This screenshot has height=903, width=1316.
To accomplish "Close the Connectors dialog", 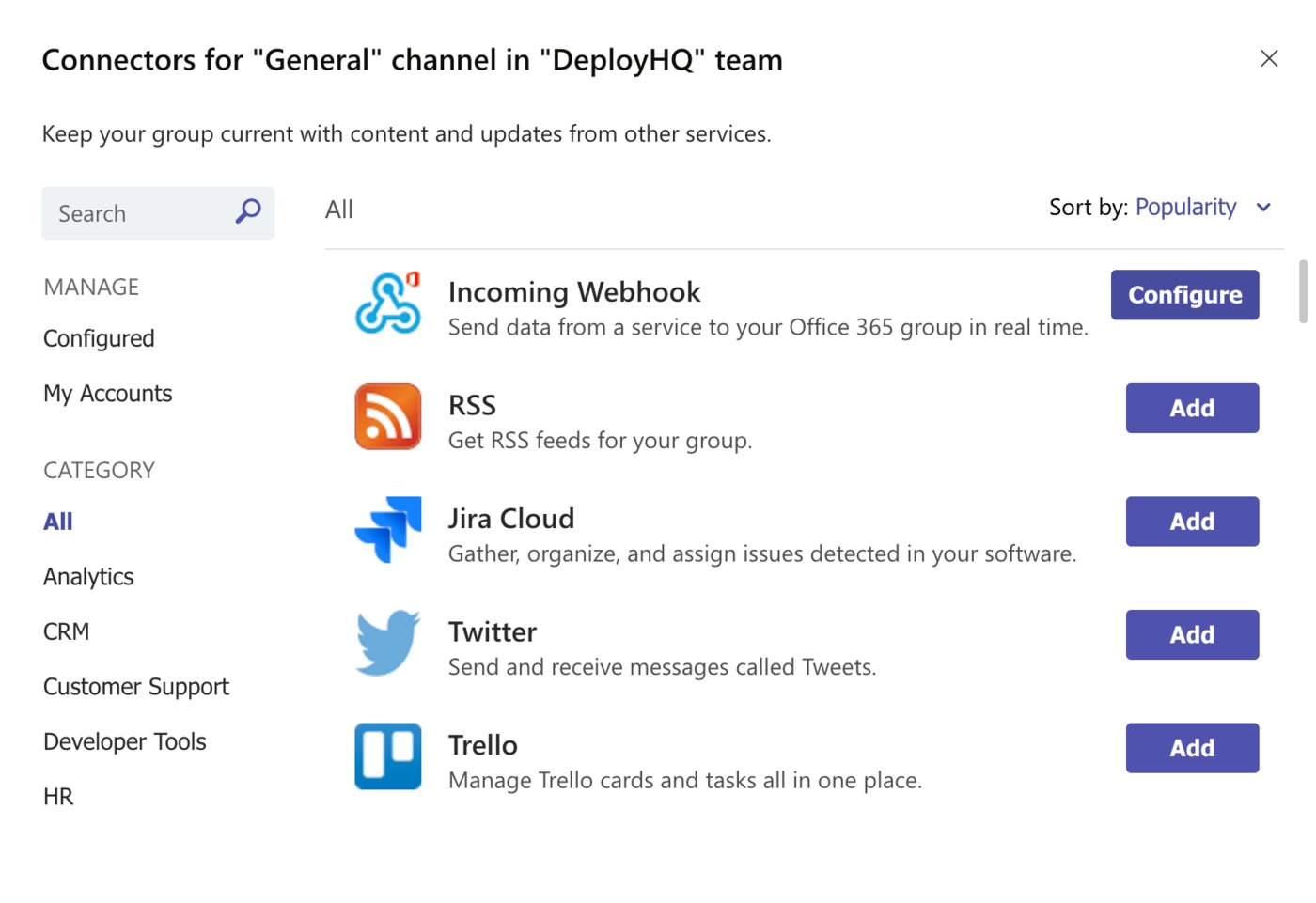I will point(1269,58).
